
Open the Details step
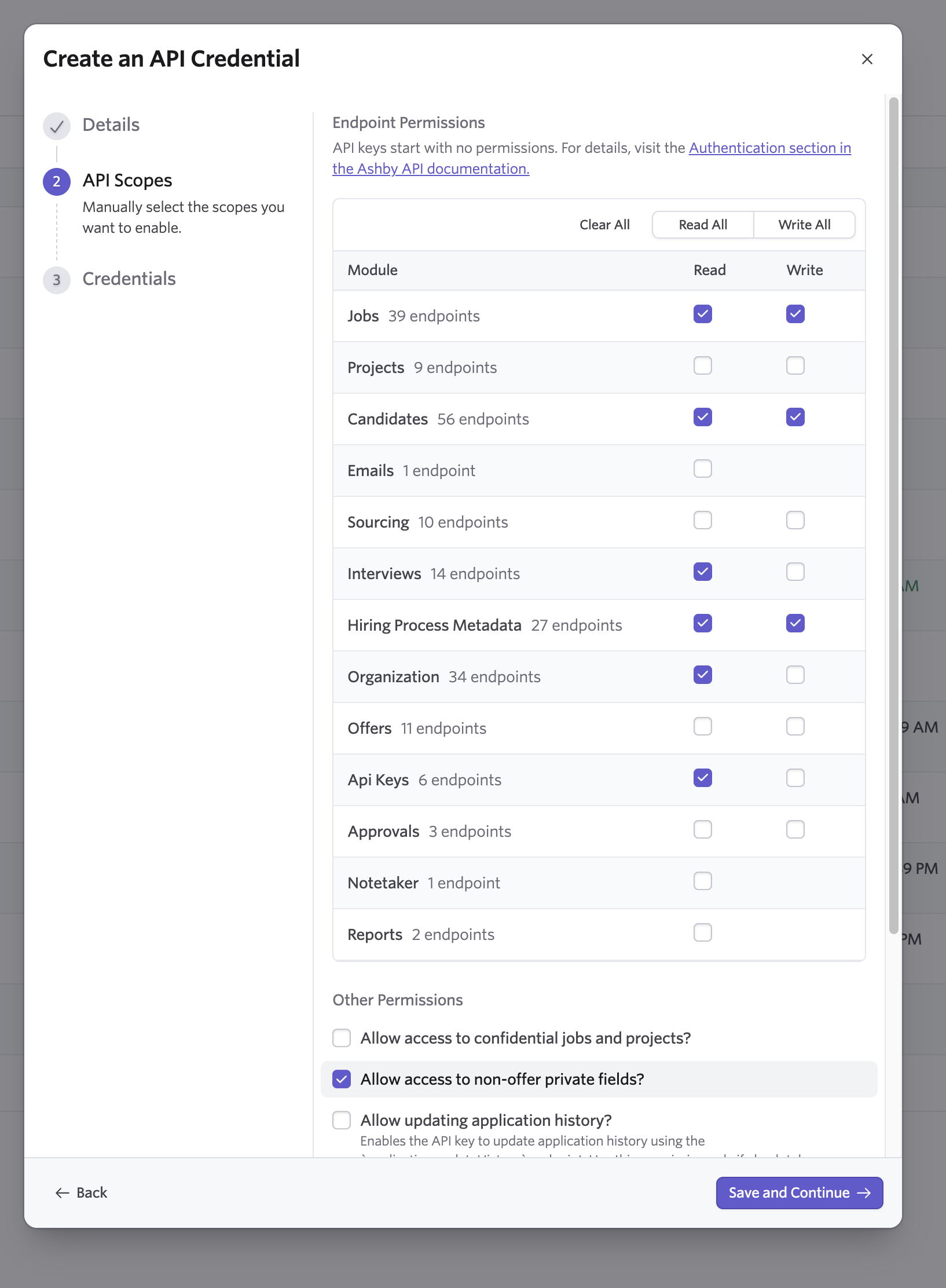(x=111, y=125)
